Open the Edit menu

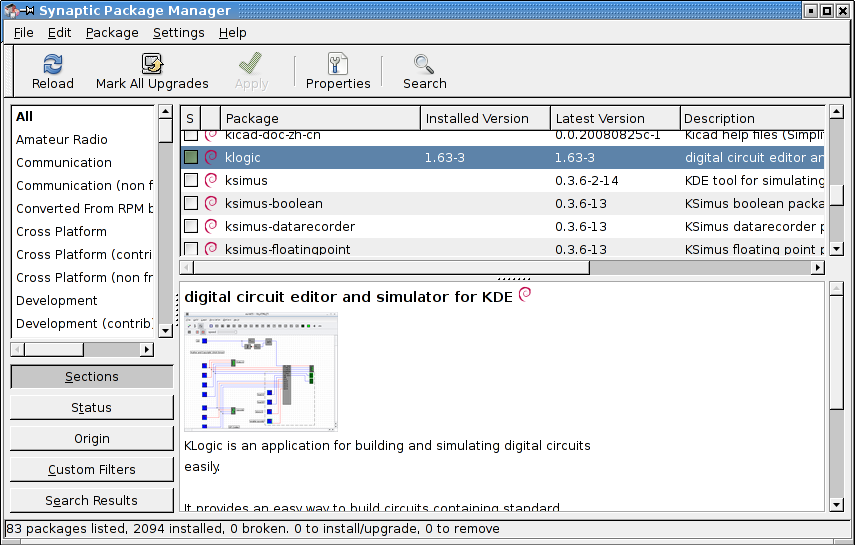click(x=59, y=33)
